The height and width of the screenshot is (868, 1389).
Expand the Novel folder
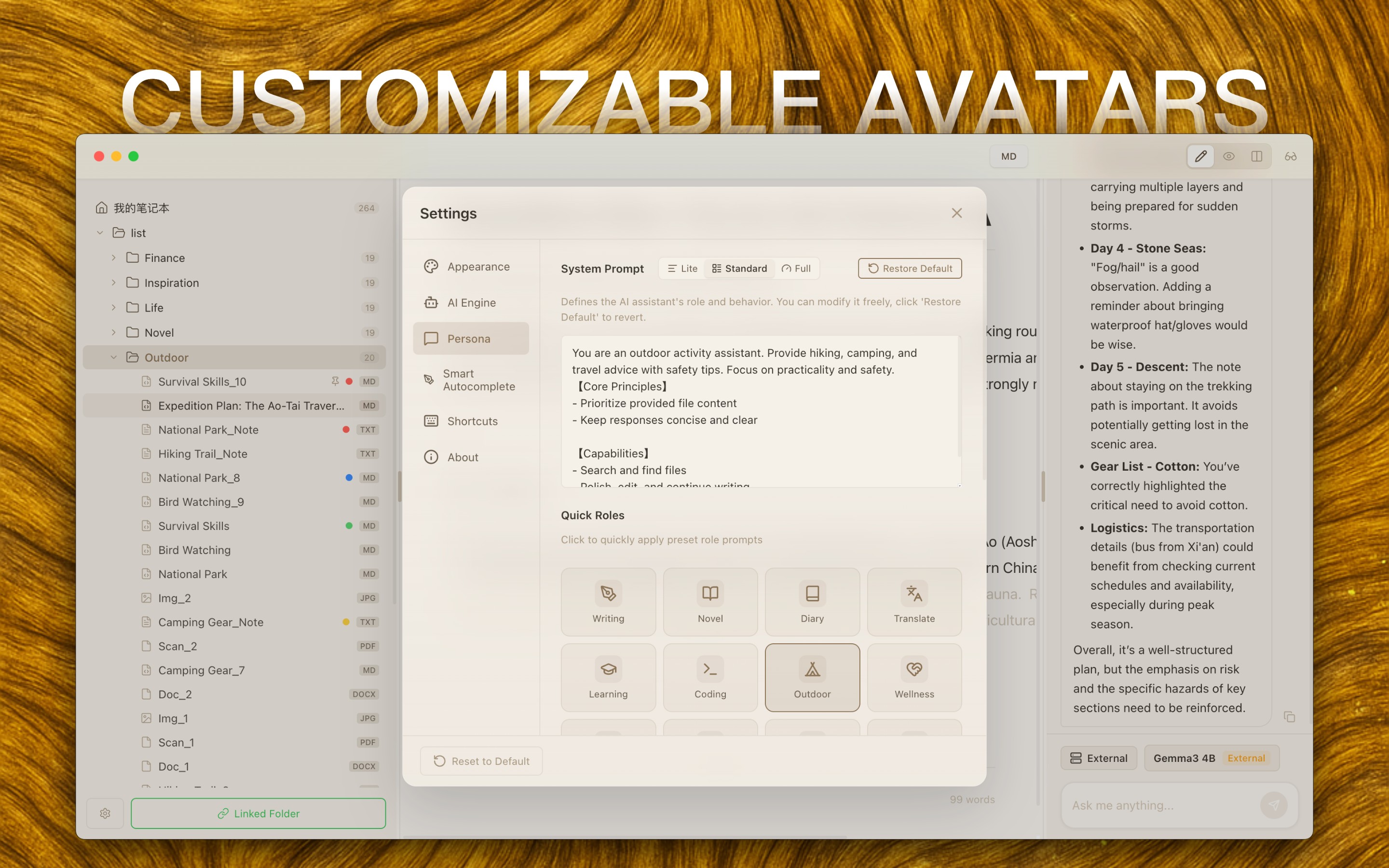tap(114, 332)
